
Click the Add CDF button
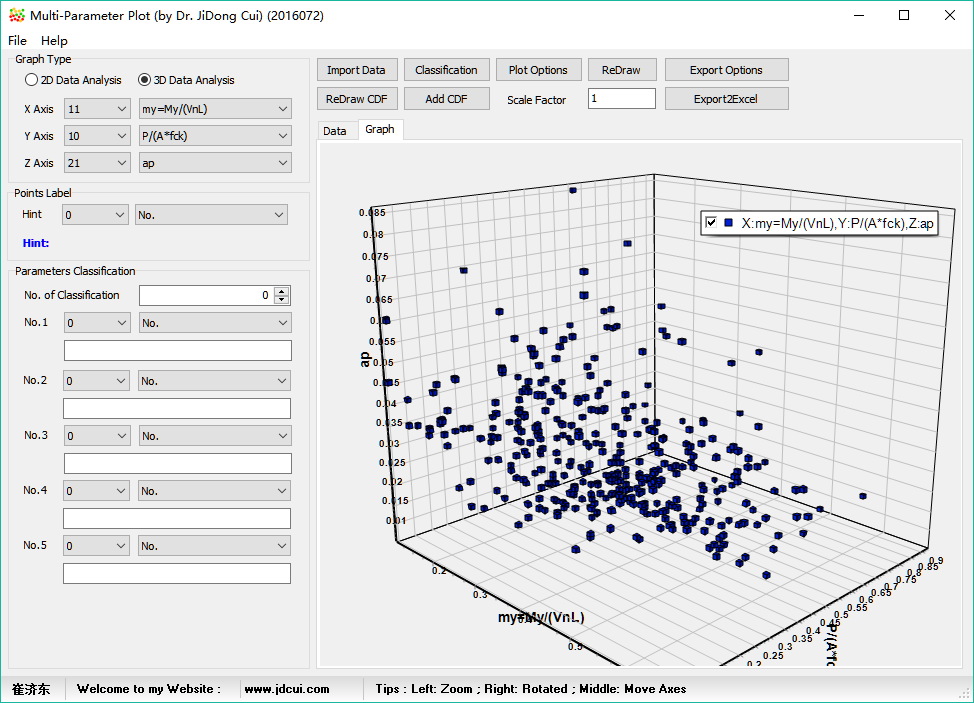447,99
